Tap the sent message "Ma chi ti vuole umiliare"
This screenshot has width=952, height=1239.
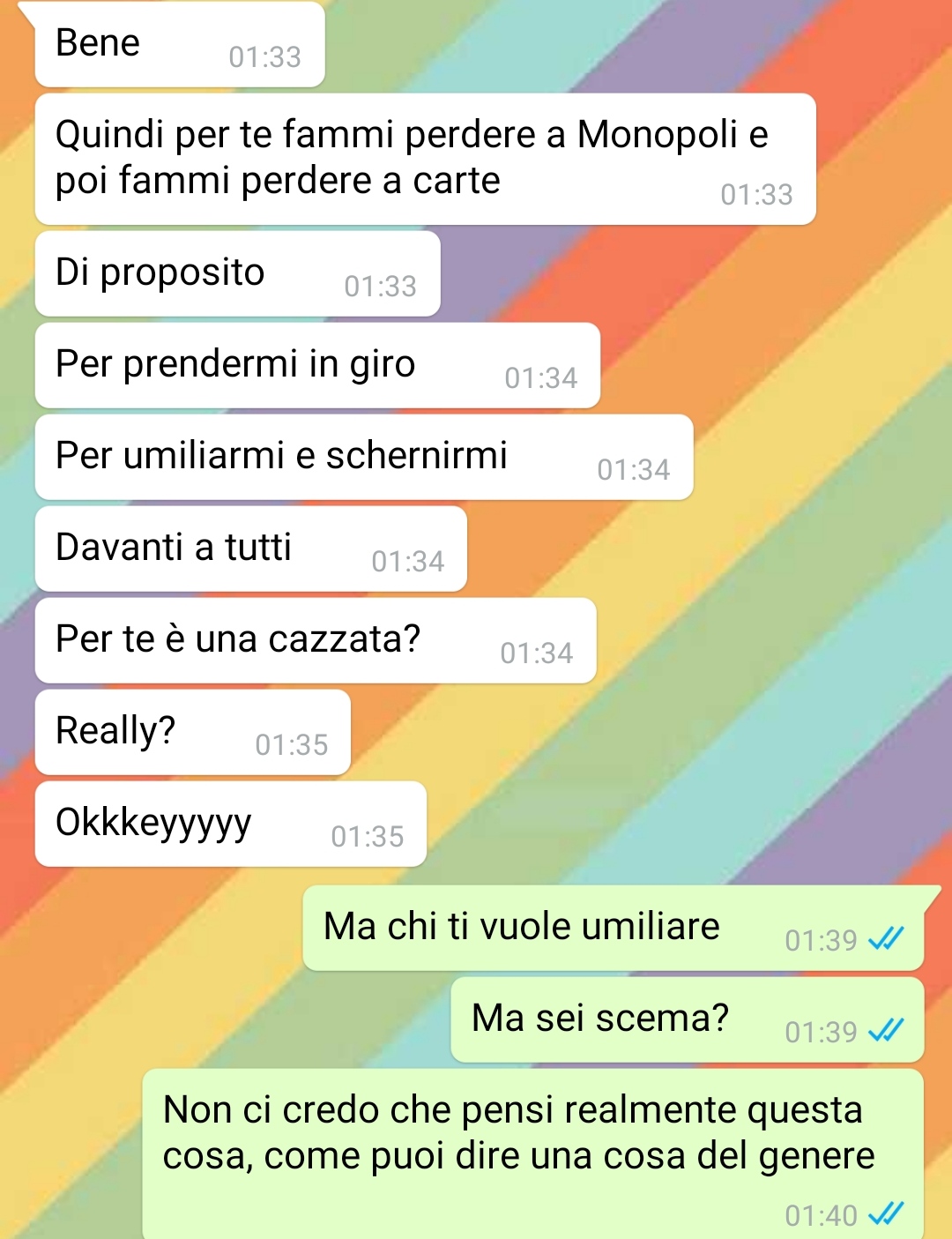[614, 928]
